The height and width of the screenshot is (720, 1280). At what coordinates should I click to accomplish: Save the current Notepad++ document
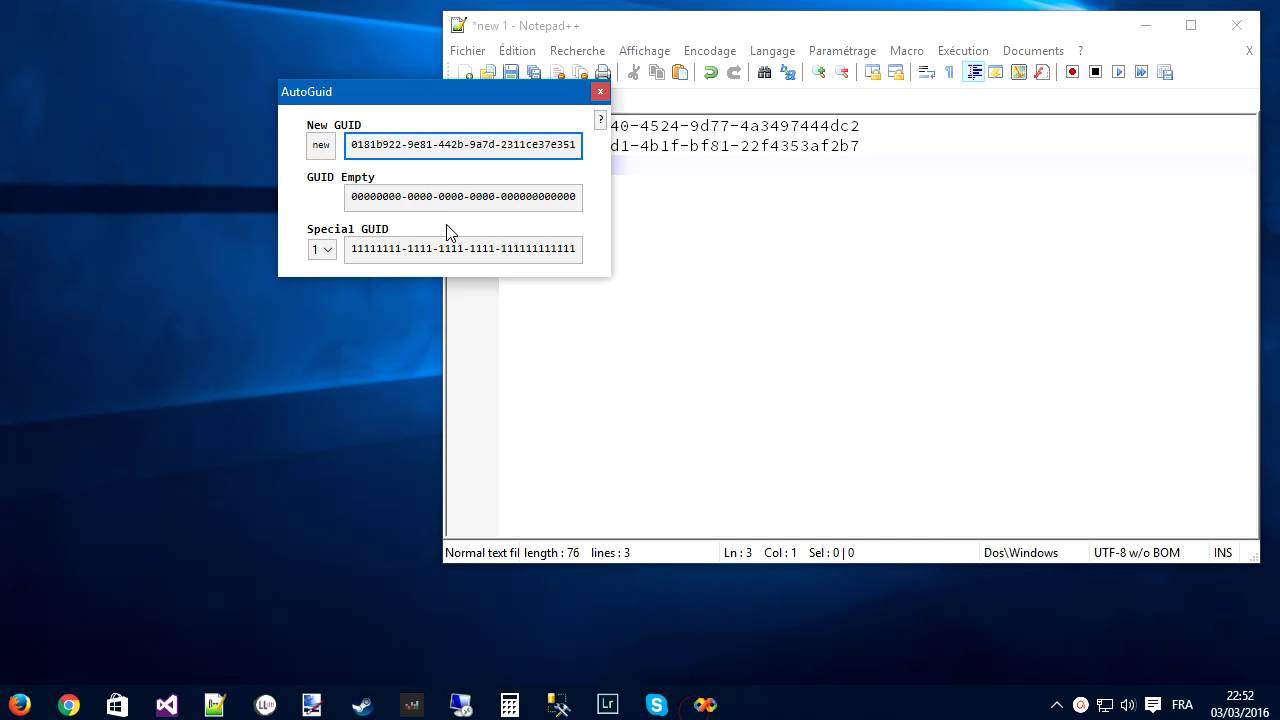pos(511,72)
